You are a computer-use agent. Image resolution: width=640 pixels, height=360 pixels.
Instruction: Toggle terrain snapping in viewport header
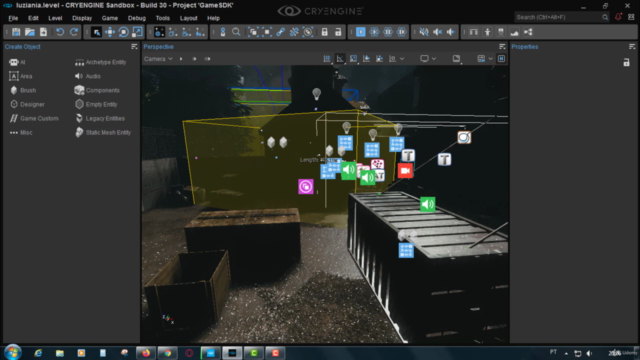[x=366, y=59]
